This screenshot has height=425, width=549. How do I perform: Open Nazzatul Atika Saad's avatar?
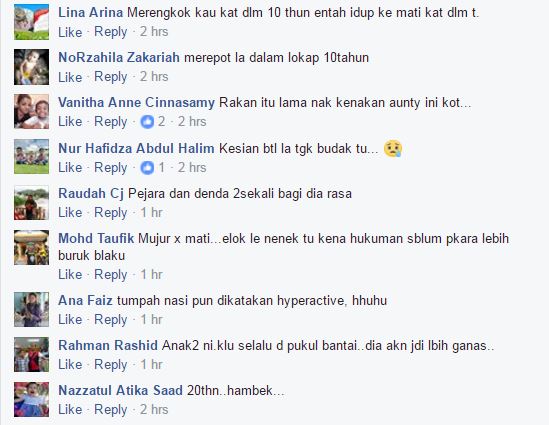(32, 399)
